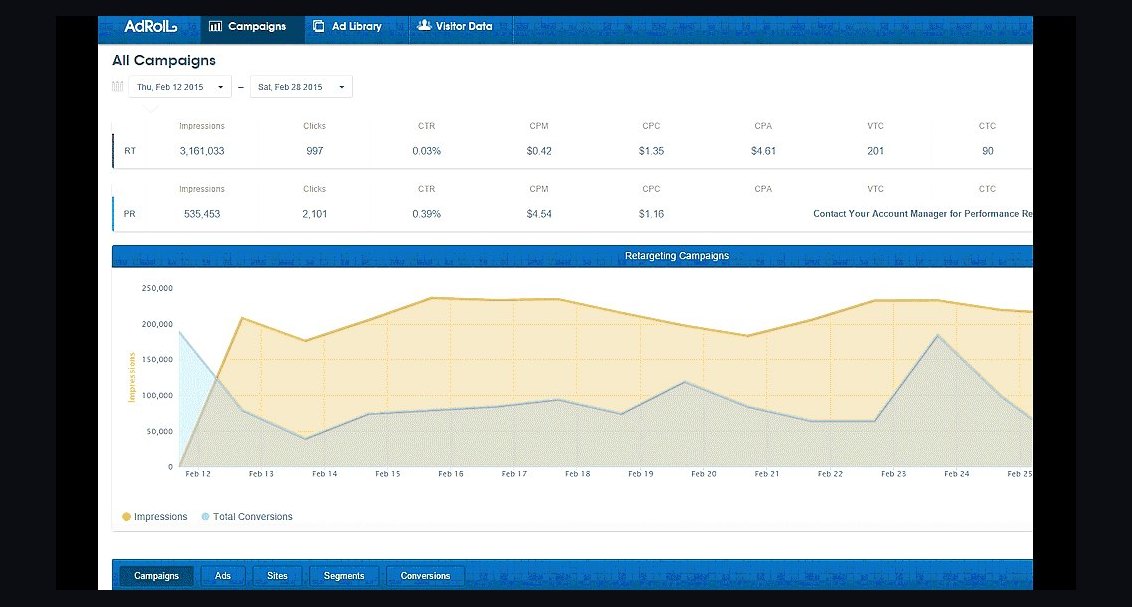The height and width of the screenshot is (607, 1132).
Task: Click the calendar icon beside date range
Action: pyautogui.click(x=118, y=87)
